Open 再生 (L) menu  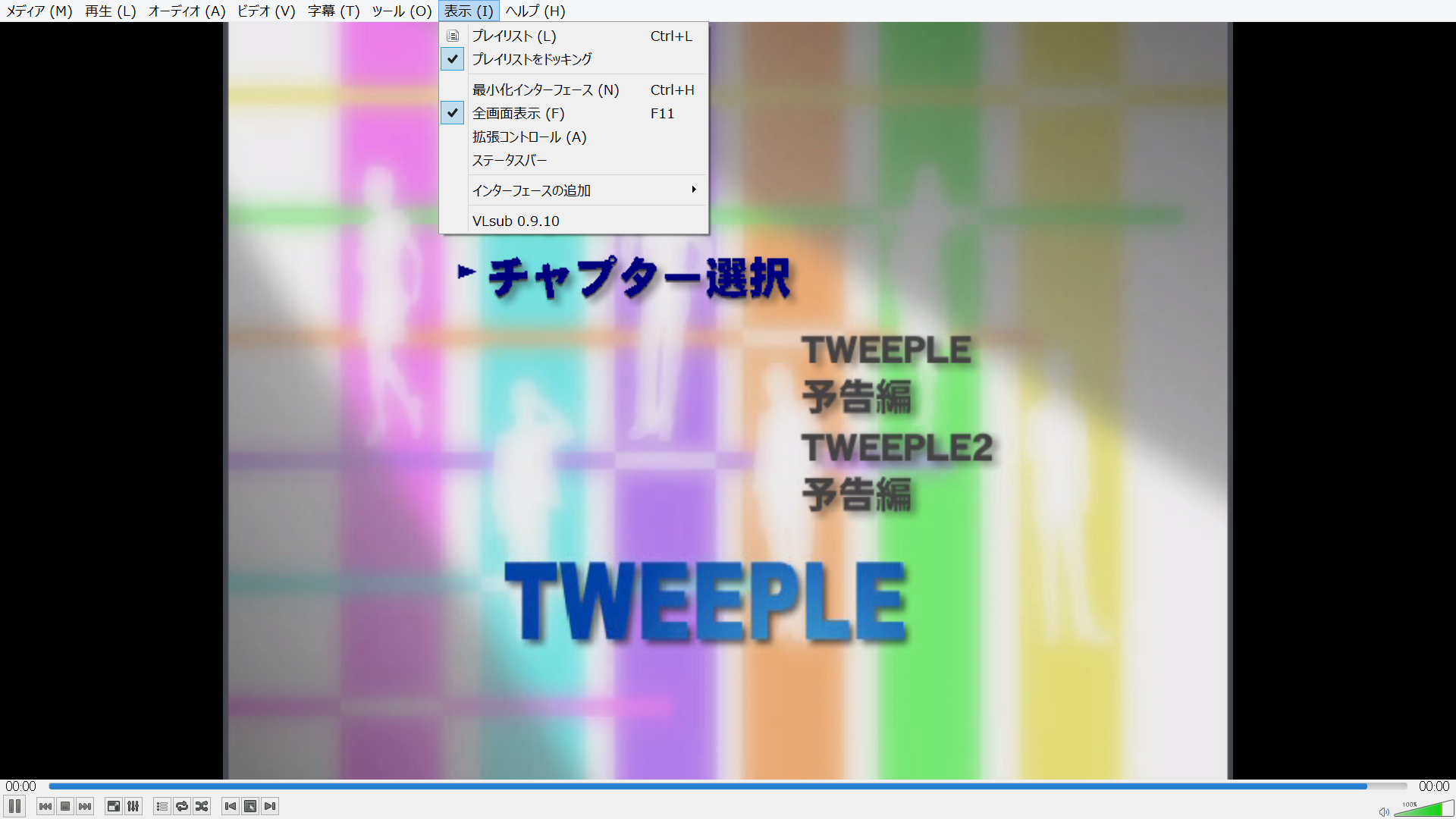pos(111,11)
